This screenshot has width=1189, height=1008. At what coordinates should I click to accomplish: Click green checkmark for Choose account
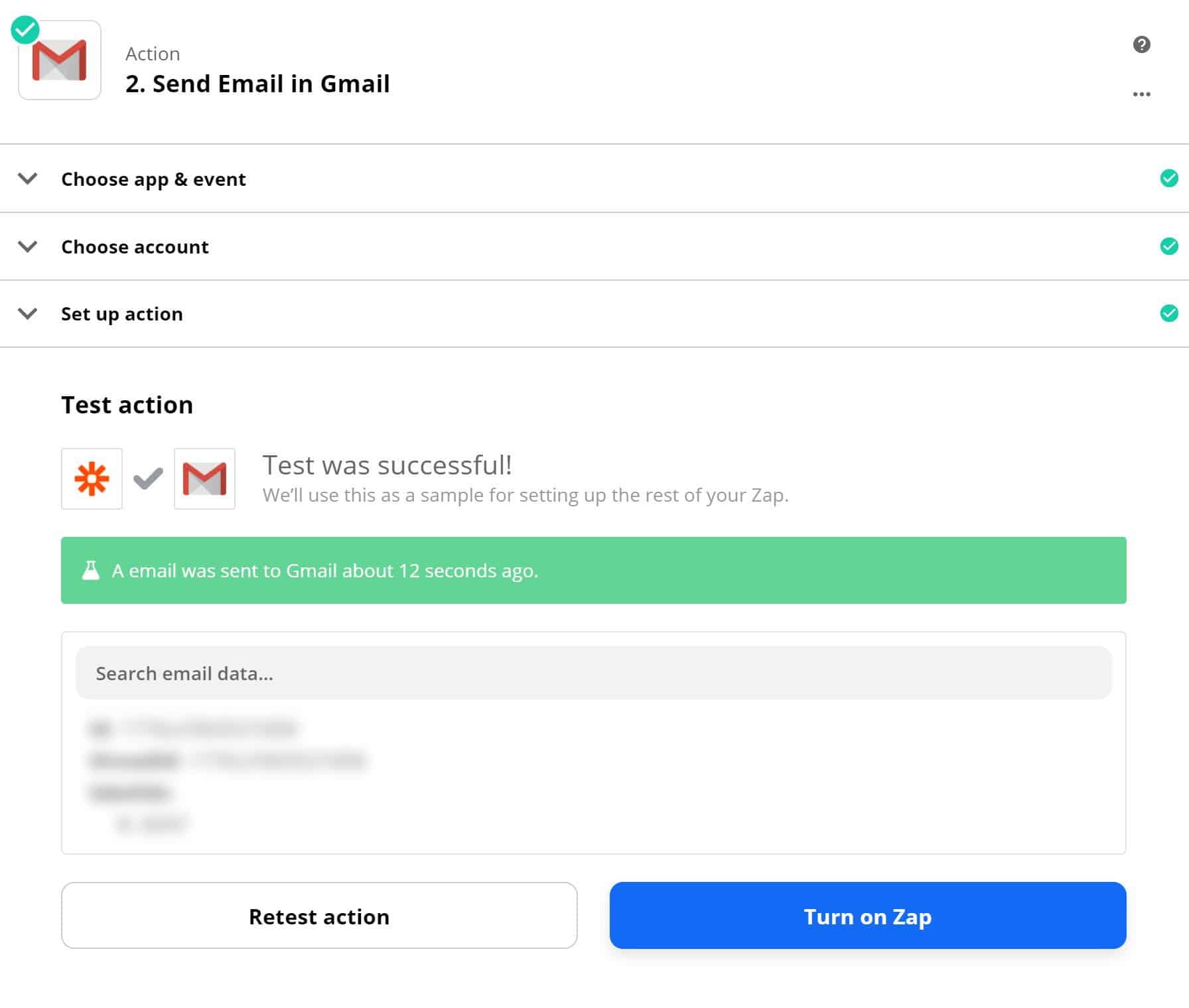[1169, 246]
